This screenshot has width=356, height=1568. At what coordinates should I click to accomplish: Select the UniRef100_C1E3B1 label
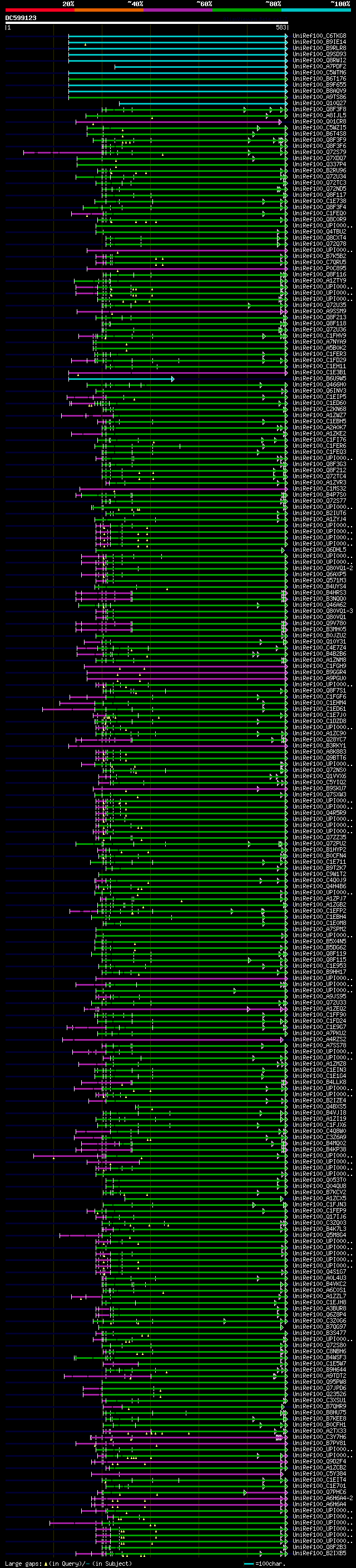[319, 373]
